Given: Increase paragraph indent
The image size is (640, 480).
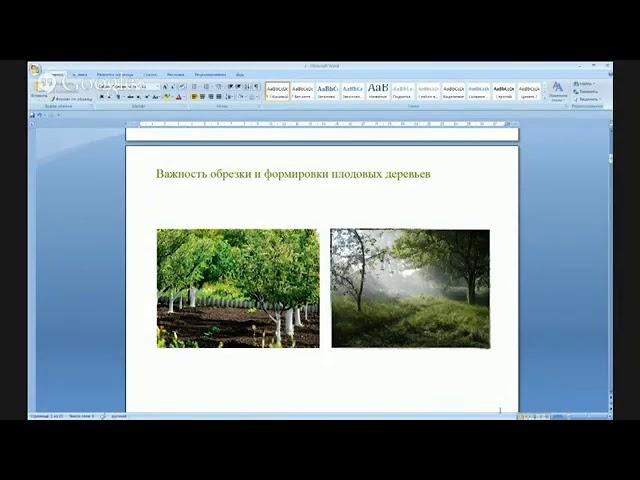Looking at the screenshot, I should [238, 87].
